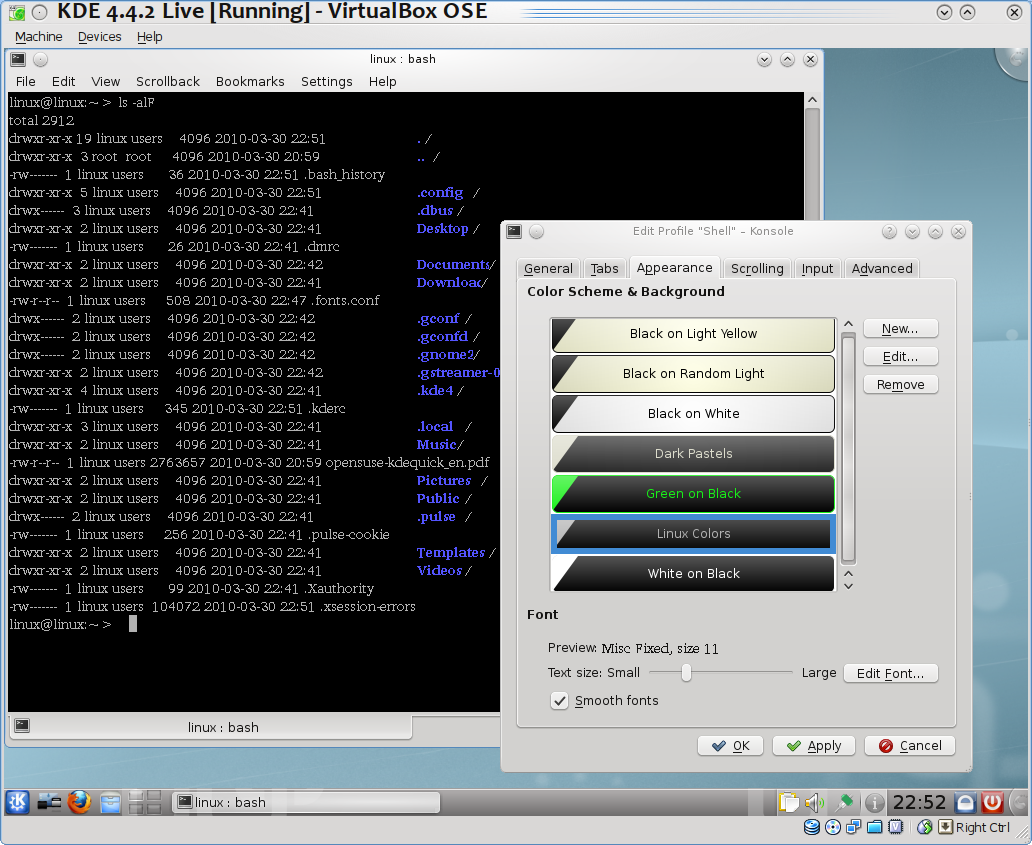Toggle the sticky button in VirtualBox title bar

click(39, 12)
